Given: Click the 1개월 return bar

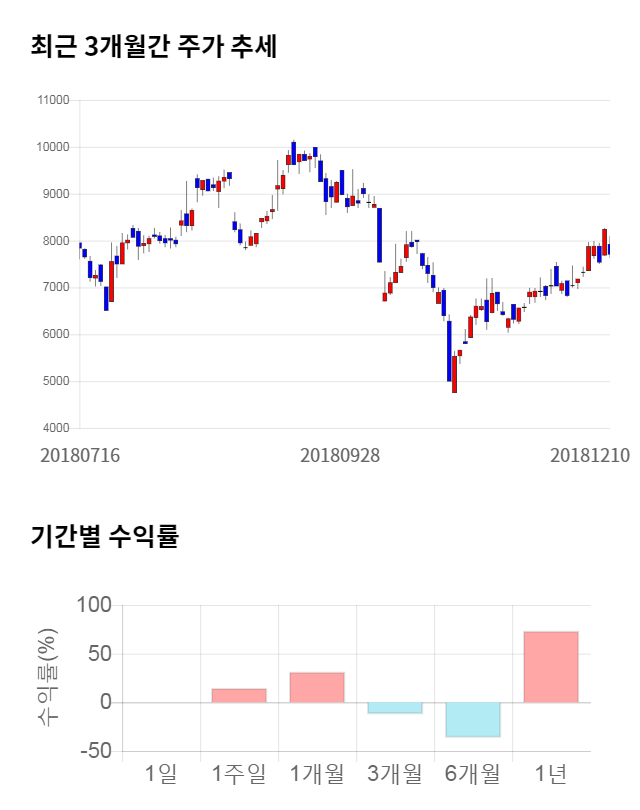Looking at the screenshot, I should [317, 687].
